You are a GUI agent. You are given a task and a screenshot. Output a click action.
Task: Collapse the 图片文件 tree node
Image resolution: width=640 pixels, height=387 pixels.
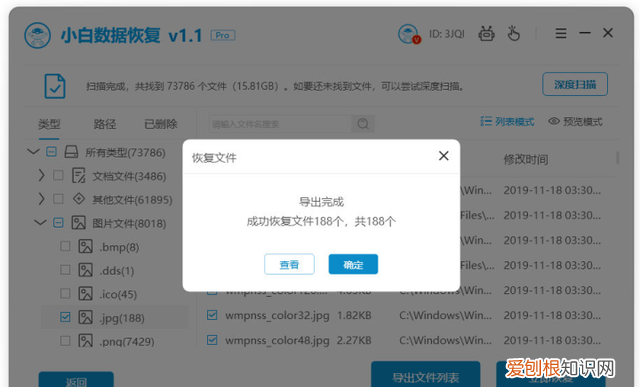click(x=40, y=222)
